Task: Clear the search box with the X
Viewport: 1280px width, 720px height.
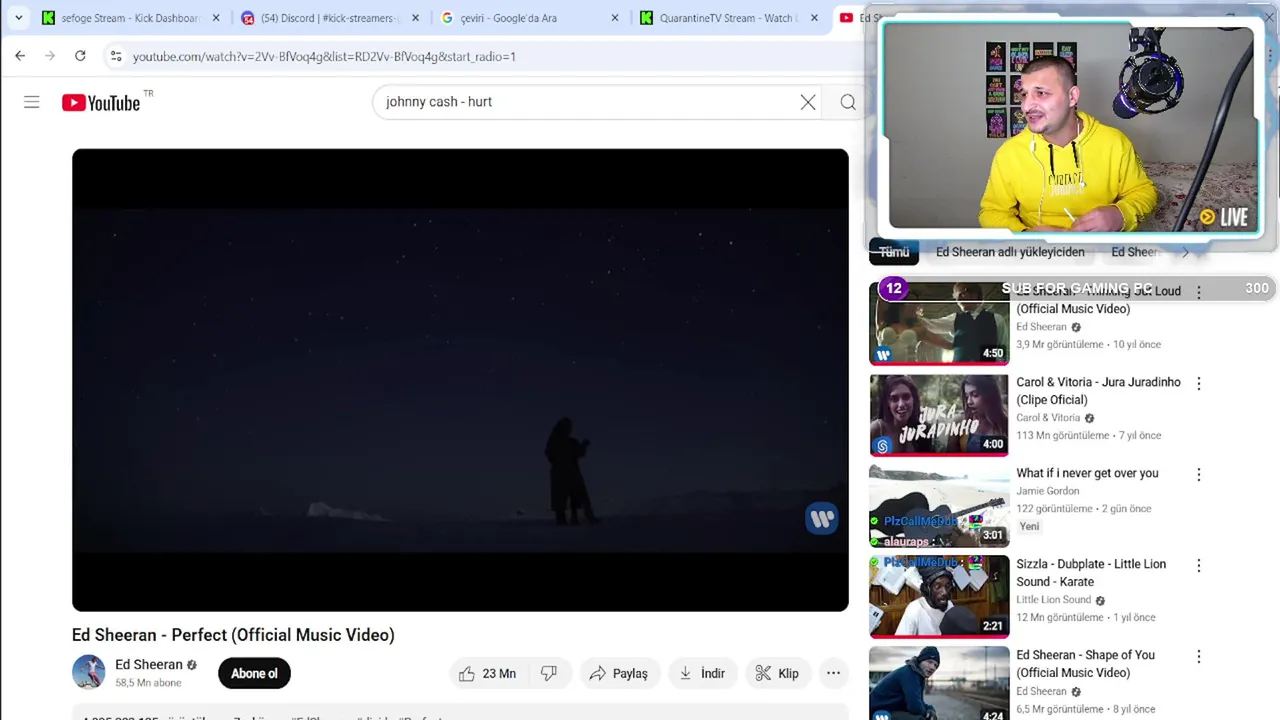Action: pyautogui.click(x=808, y=102)
